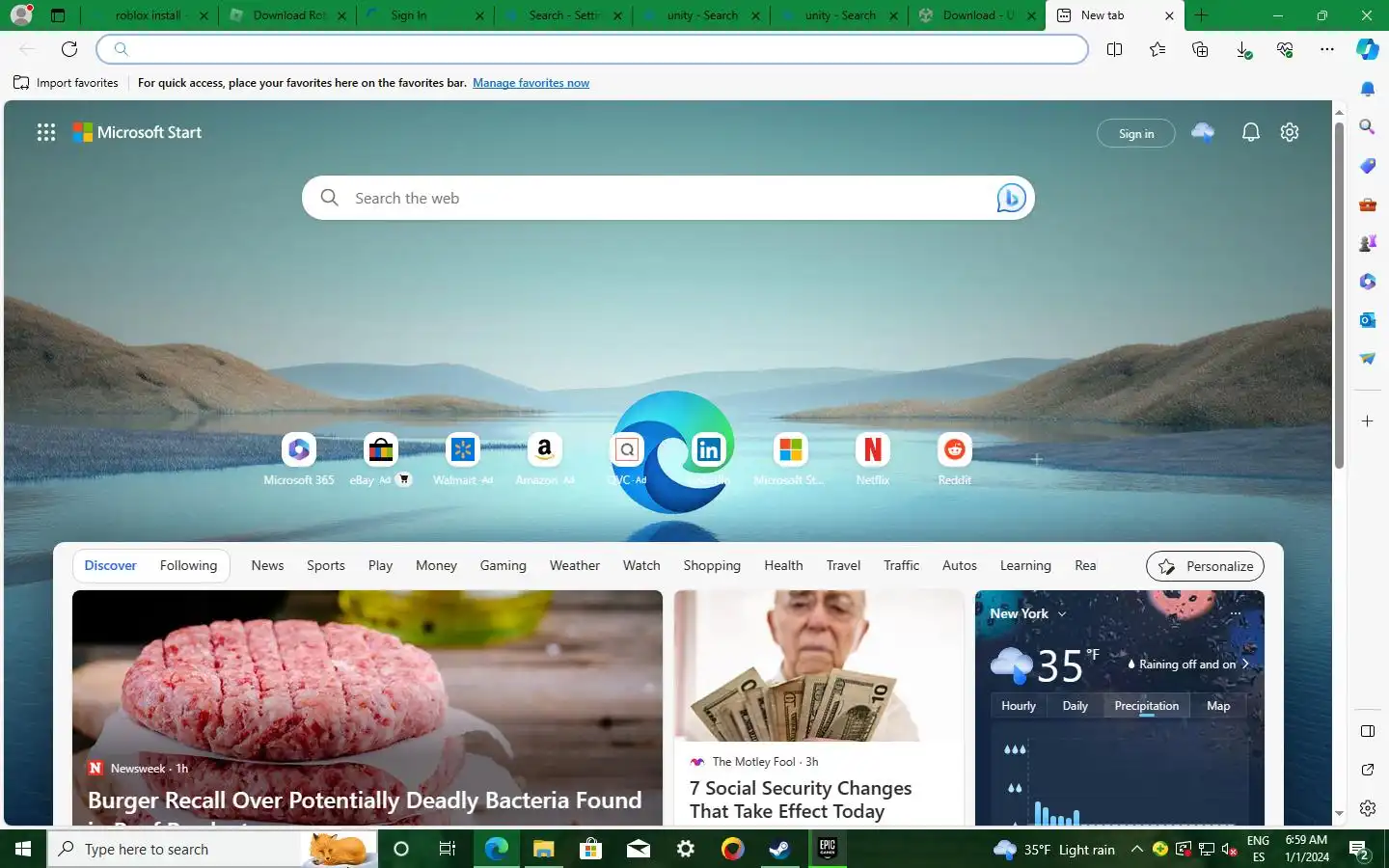Open the sidebar Microsoft 365 icon
The height and width of the screenshot is (868, 1389).
coord(1367,282)
